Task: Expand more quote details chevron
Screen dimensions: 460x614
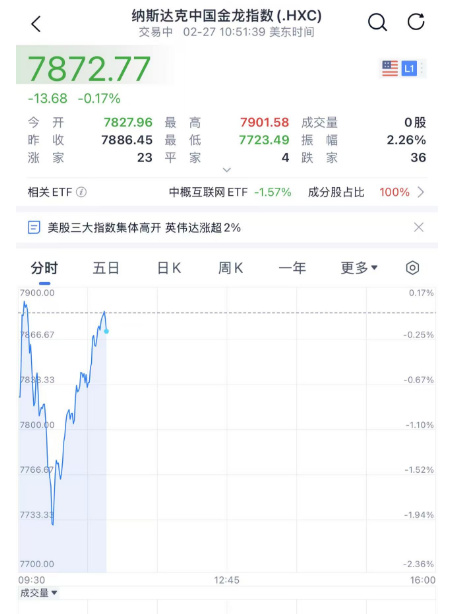Action: [227, 170]
